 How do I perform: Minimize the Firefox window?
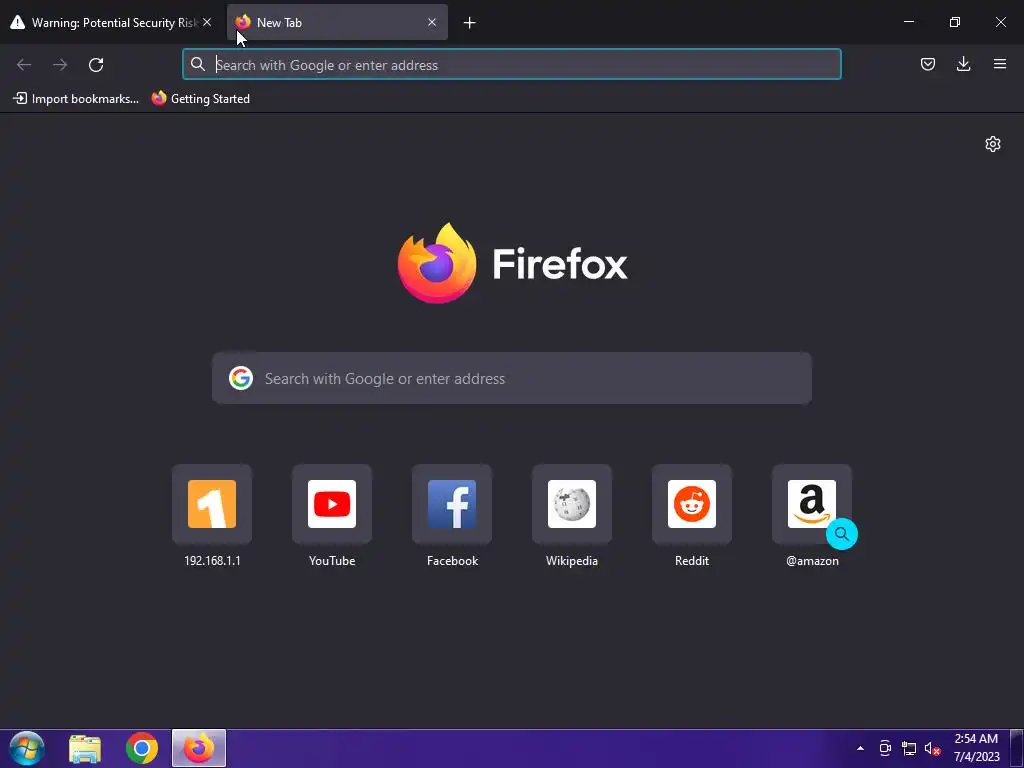[x=908, y=22]
